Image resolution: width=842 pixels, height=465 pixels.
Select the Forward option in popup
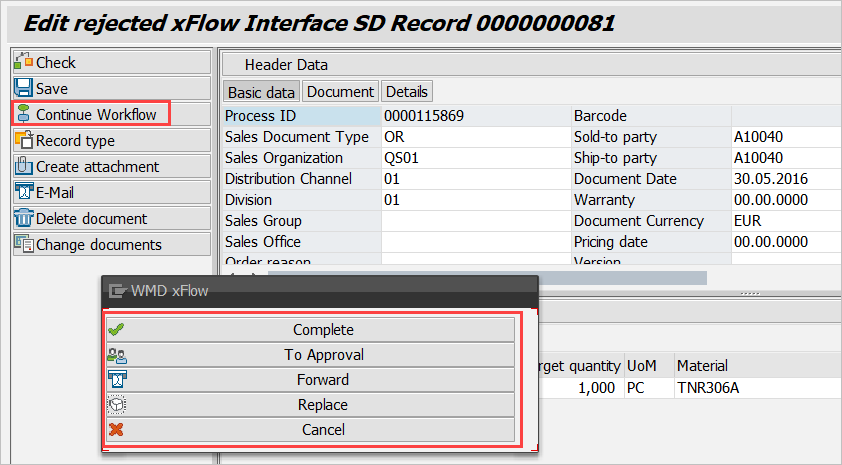click(322, 380)
